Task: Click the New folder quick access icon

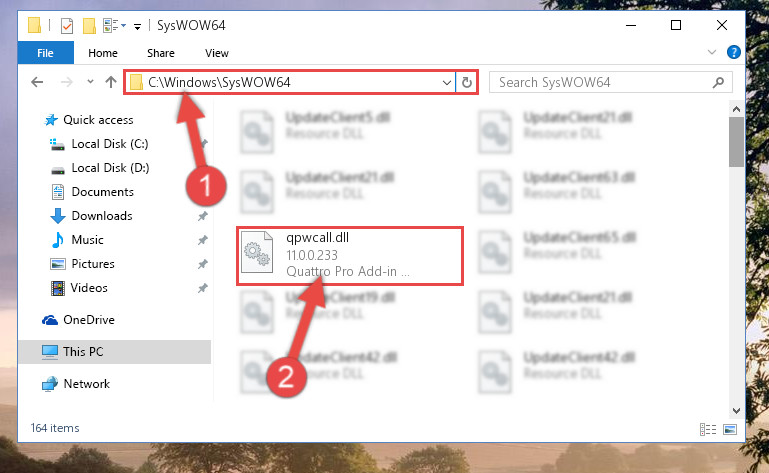Action: [x=89, y=26]
